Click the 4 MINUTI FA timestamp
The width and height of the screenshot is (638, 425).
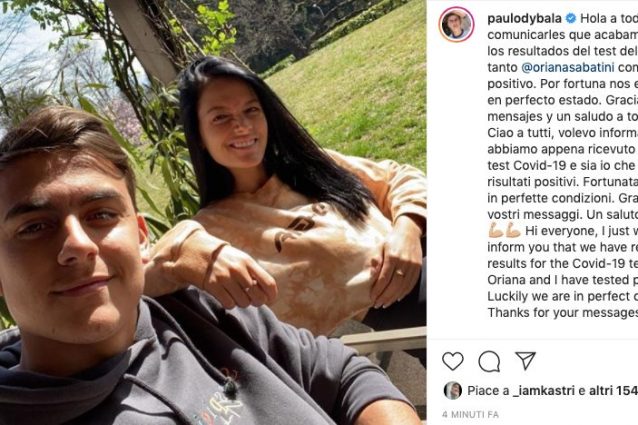tap(470, 414)
